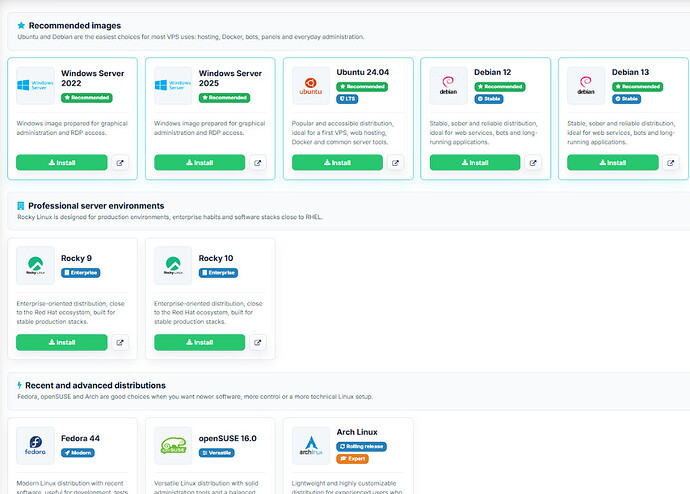The width and height of the screenshot is (690, 494).
Task: Click the Arch Linux logo
Action: [311, 445]
